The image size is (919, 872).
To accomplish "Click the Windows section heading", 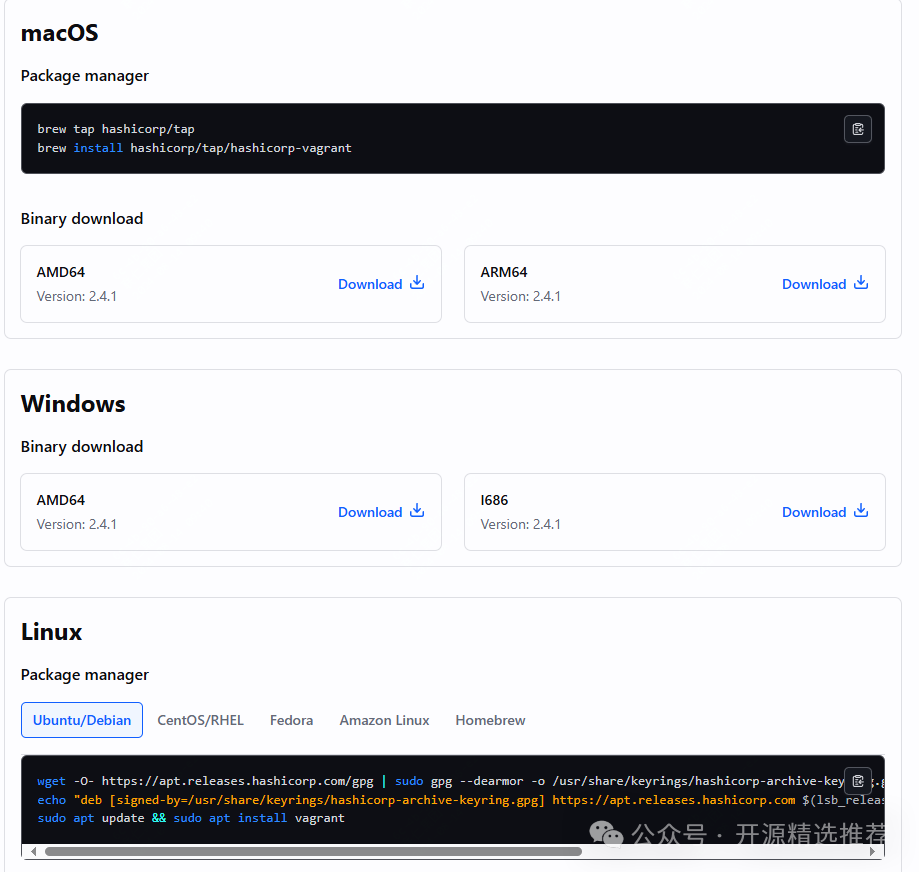I will tap(73, 404).
